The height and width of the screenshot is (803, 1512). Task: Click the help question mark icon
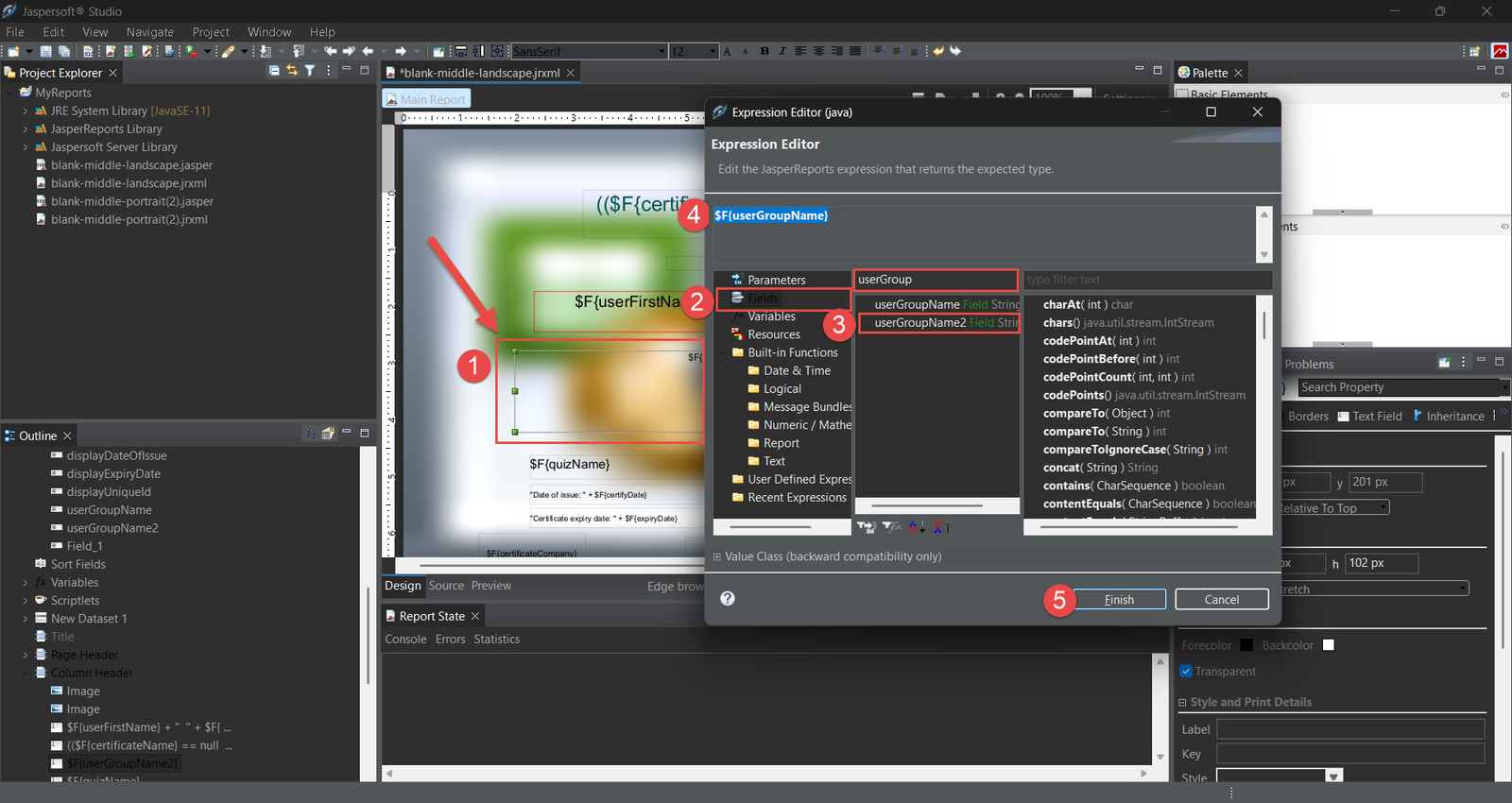(728, 598)
